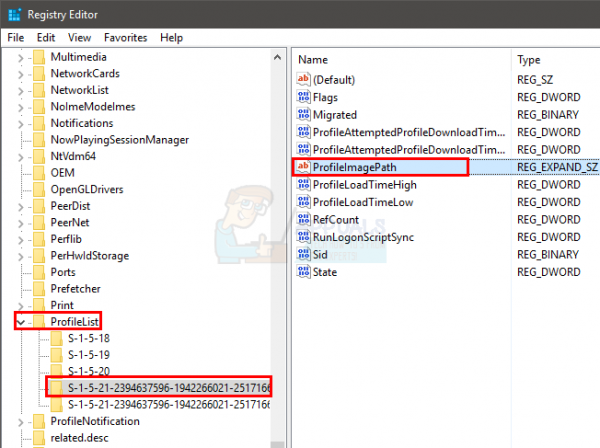The height and width of the screenshot is (448, 600).
Task: Click the ProfileLoadTimeHigh value icon
Action: tap(303, 184)
